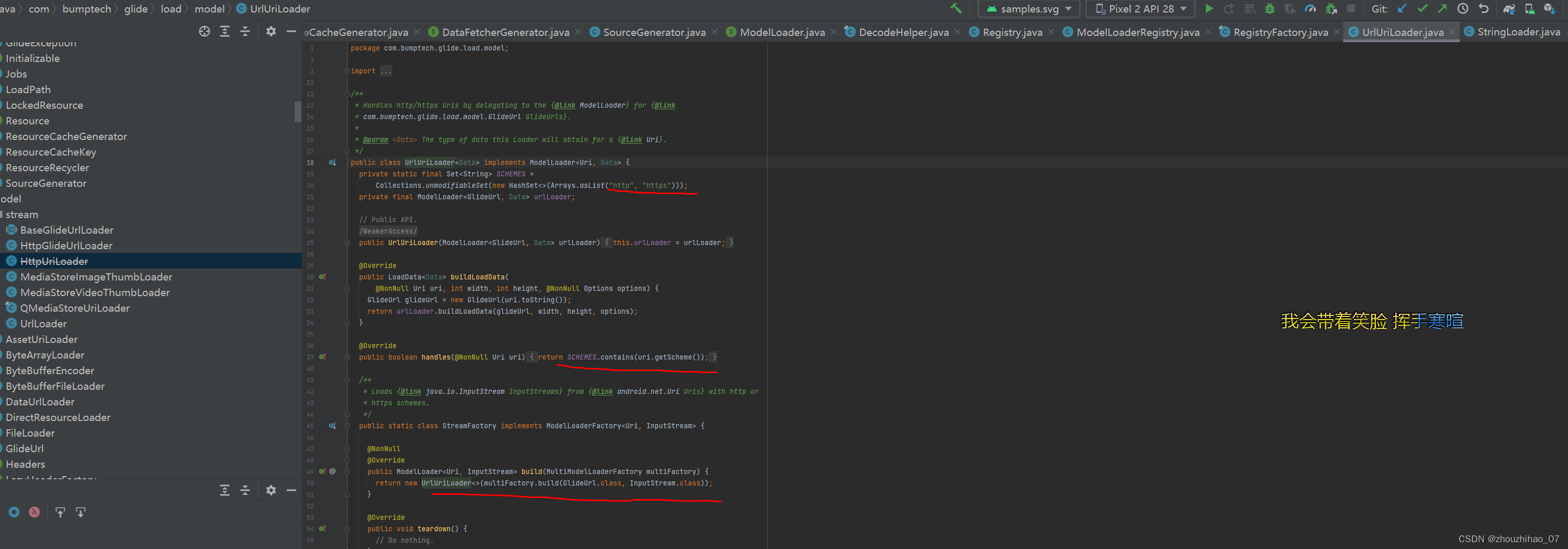Collapse All in Structure panel header
Viewport: 1568px width, 549px height.
245,490
